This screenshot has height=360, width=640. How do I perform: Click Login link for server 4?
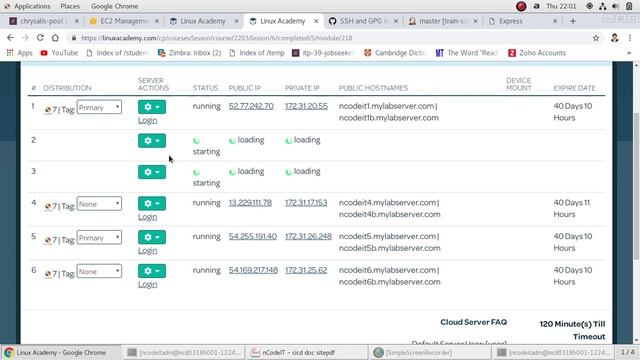[x=147, y=217]
